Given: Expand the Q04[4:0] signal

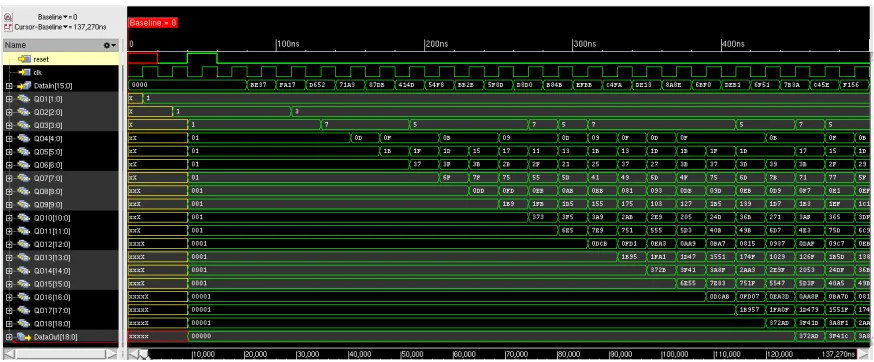Looking at the screenshot, I should click(8, 138).
